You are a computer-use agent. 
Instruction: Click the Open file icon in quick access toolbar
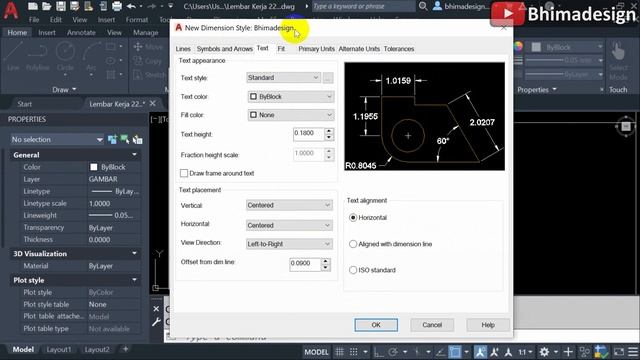point(47,6)
